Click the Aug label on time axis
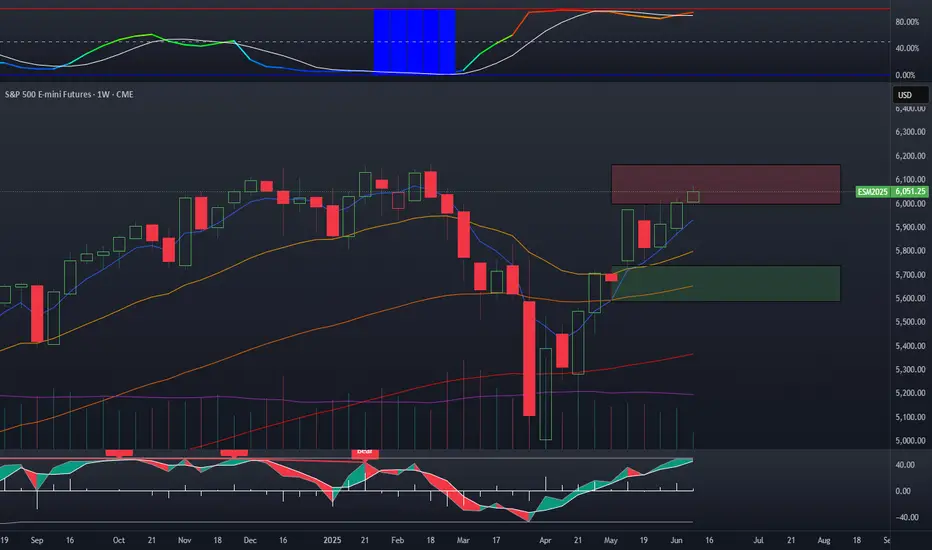The image size is (932, 550). (x=824, y=540)
